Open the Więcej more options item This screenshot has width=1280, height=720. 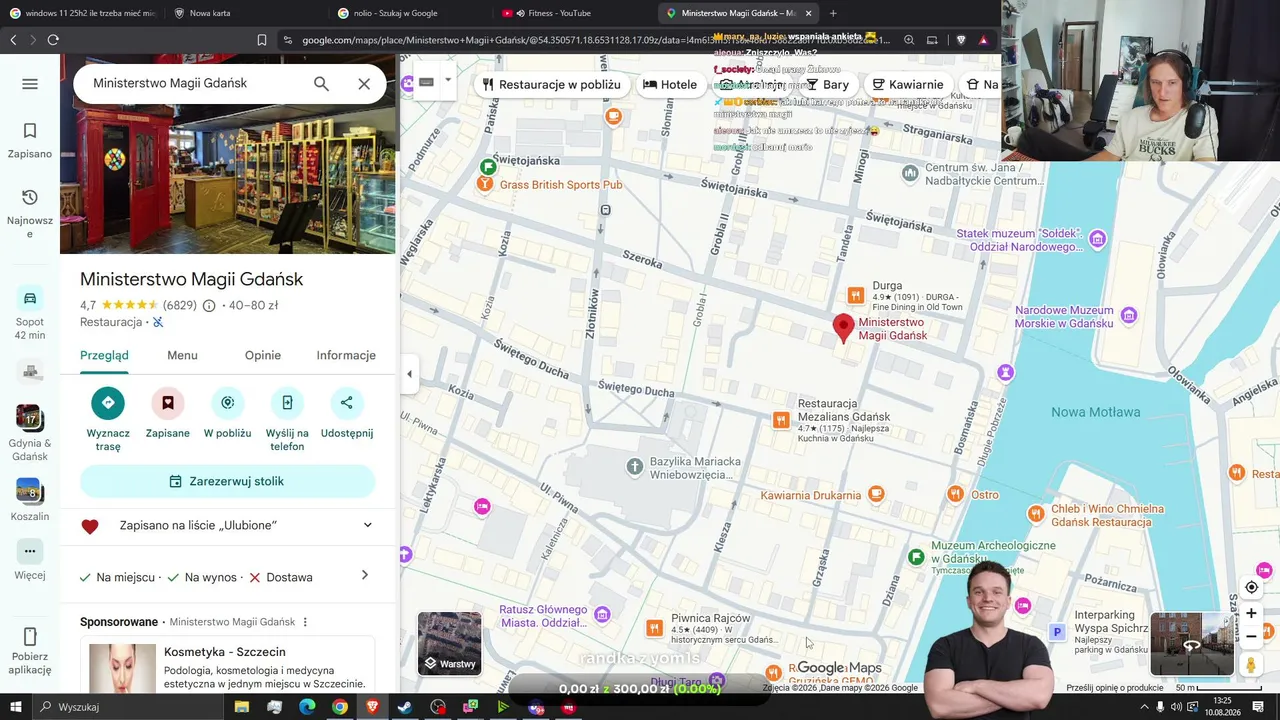click(30, 560)
